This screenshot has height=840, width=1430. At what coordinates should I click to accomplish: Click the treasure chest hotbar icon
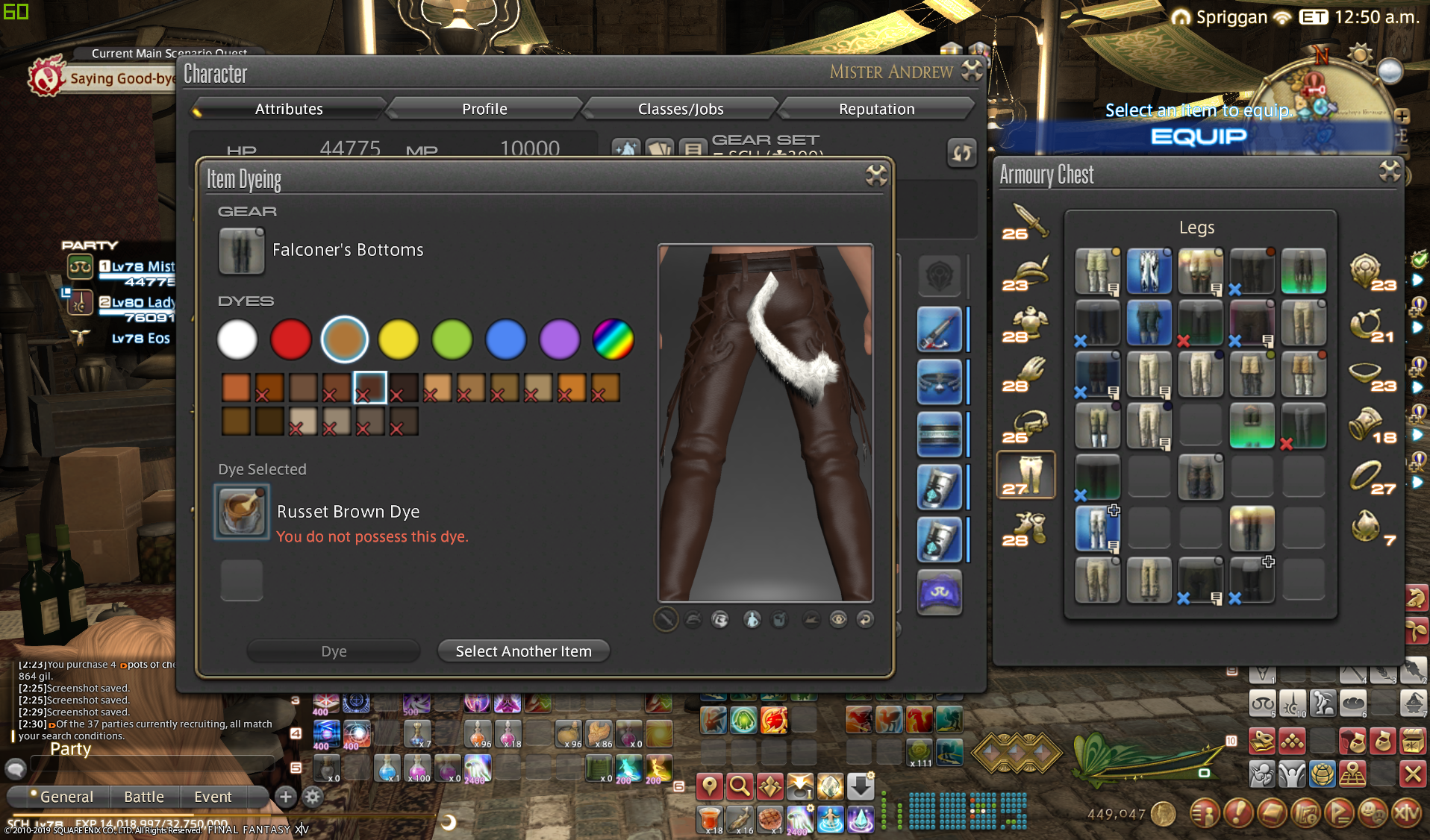pyautogui.click(x=1412, y=742)
